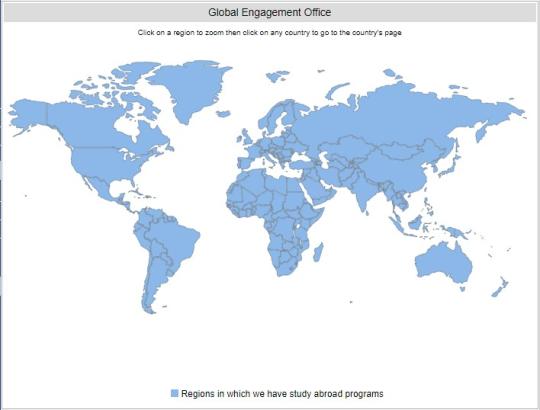The image size is (540, 410).
Task: Click legend text about study abroad programs
Action: click(282, 393)
